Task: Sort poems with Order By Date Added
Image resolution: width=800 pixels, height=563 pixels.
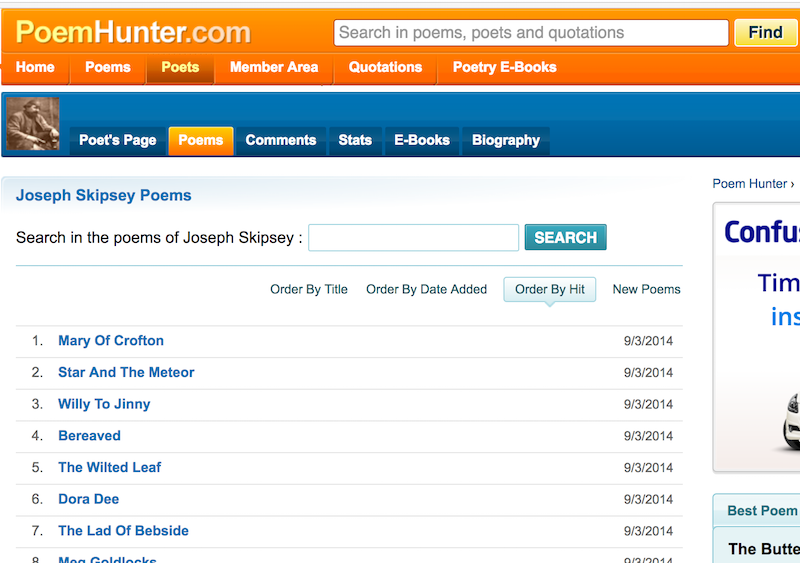Action: (x=426, y=289)
